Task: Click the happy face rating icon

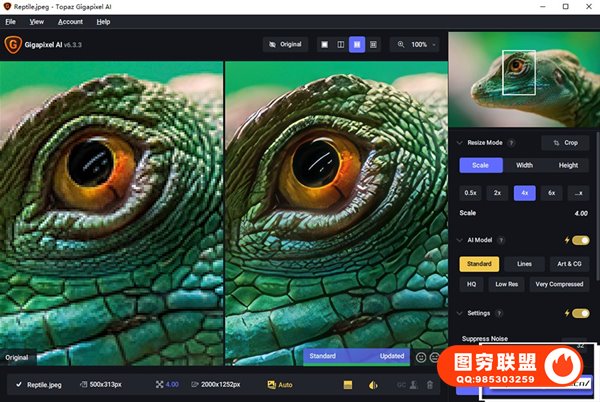Action: [421, 356]
